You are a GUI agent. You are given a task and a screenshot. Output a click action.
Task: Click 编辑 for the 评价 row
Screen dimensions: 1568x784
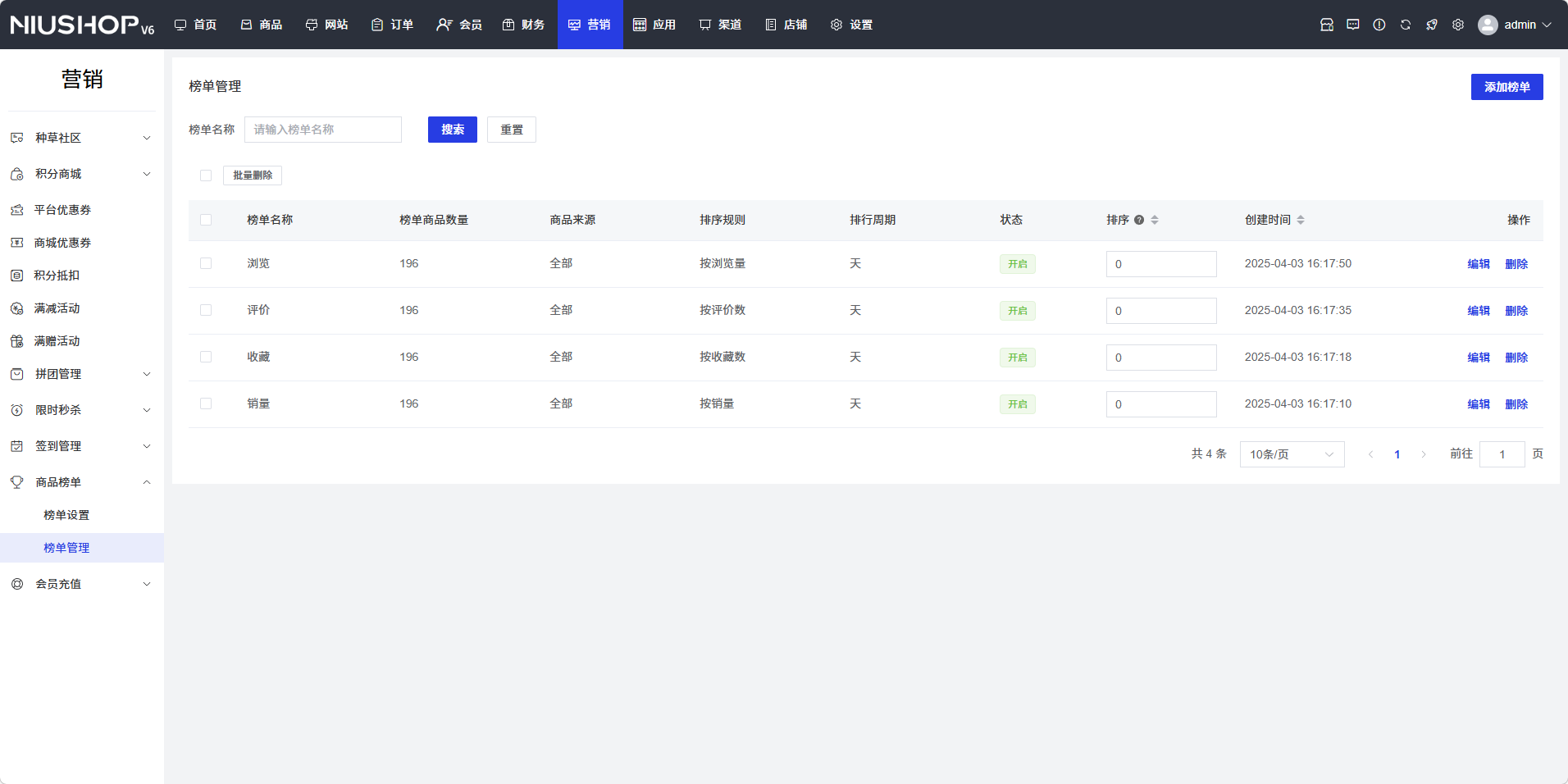[x=1478, y=311]
